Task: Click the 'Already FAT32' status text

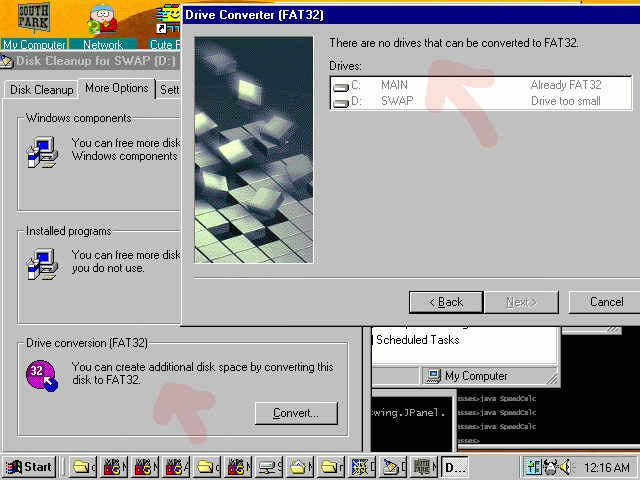Action: click(x=566, y=85)
